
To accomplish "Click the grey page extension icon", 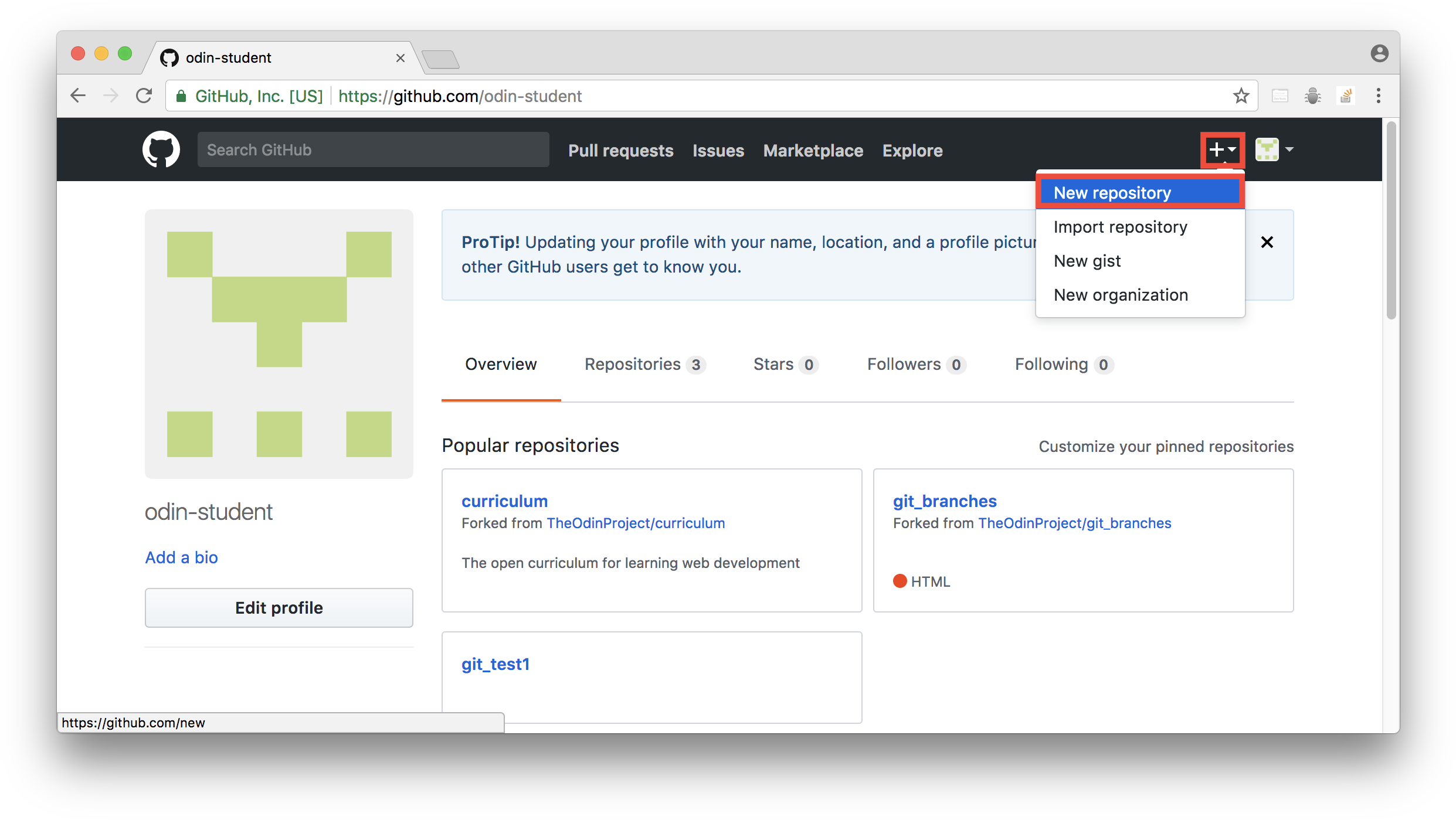I will point(1280,96).
